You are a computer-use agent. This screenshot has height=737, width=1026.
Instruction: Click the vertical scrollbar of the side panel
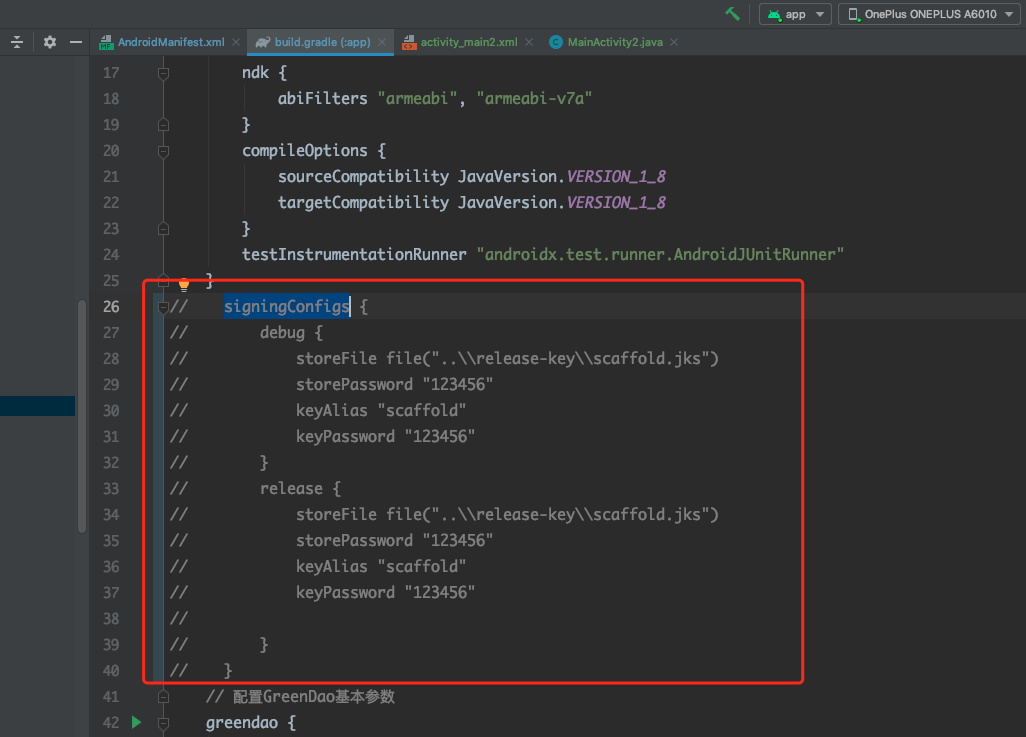[82, 416]
